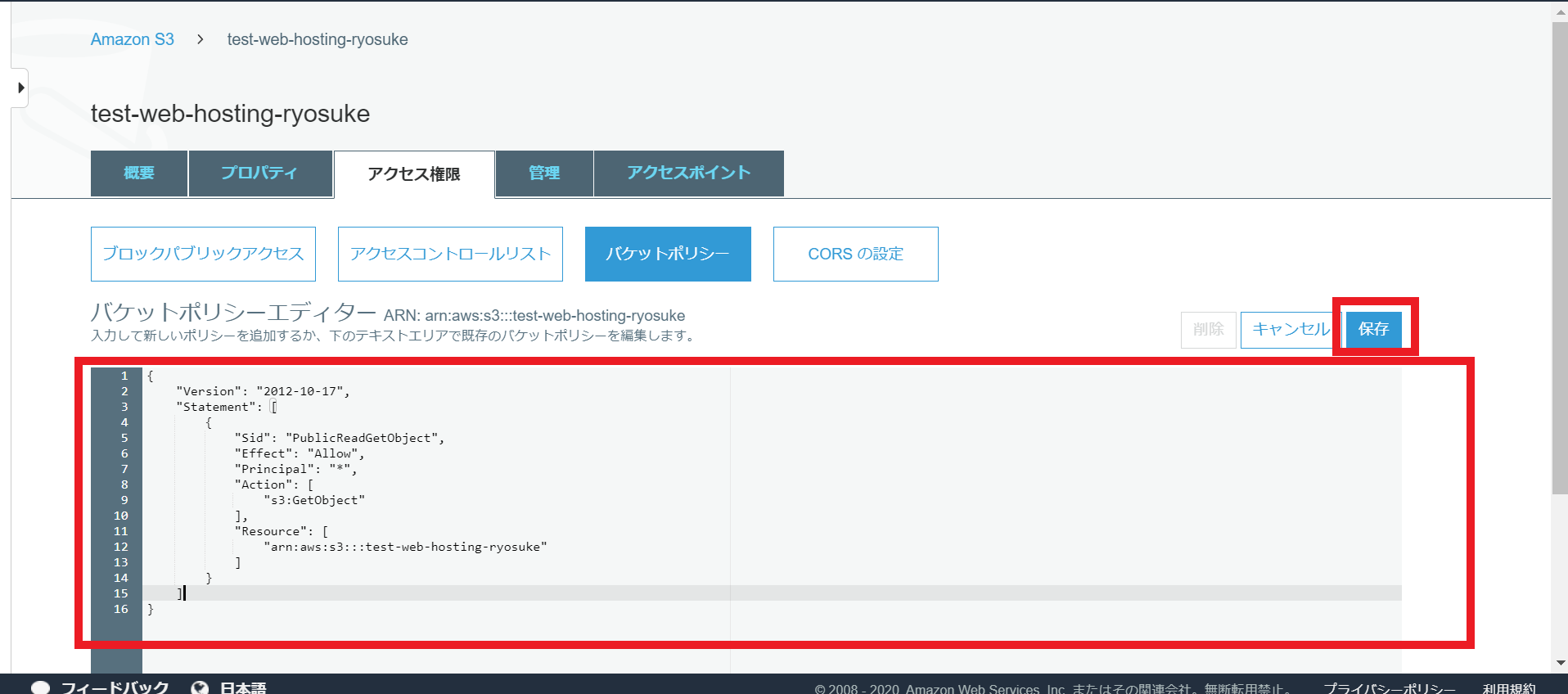Image resolution: width=1568 pixels, height=694 pixels.
Task: Click the scrollbar down arrow
Action: coord(1560,663)
